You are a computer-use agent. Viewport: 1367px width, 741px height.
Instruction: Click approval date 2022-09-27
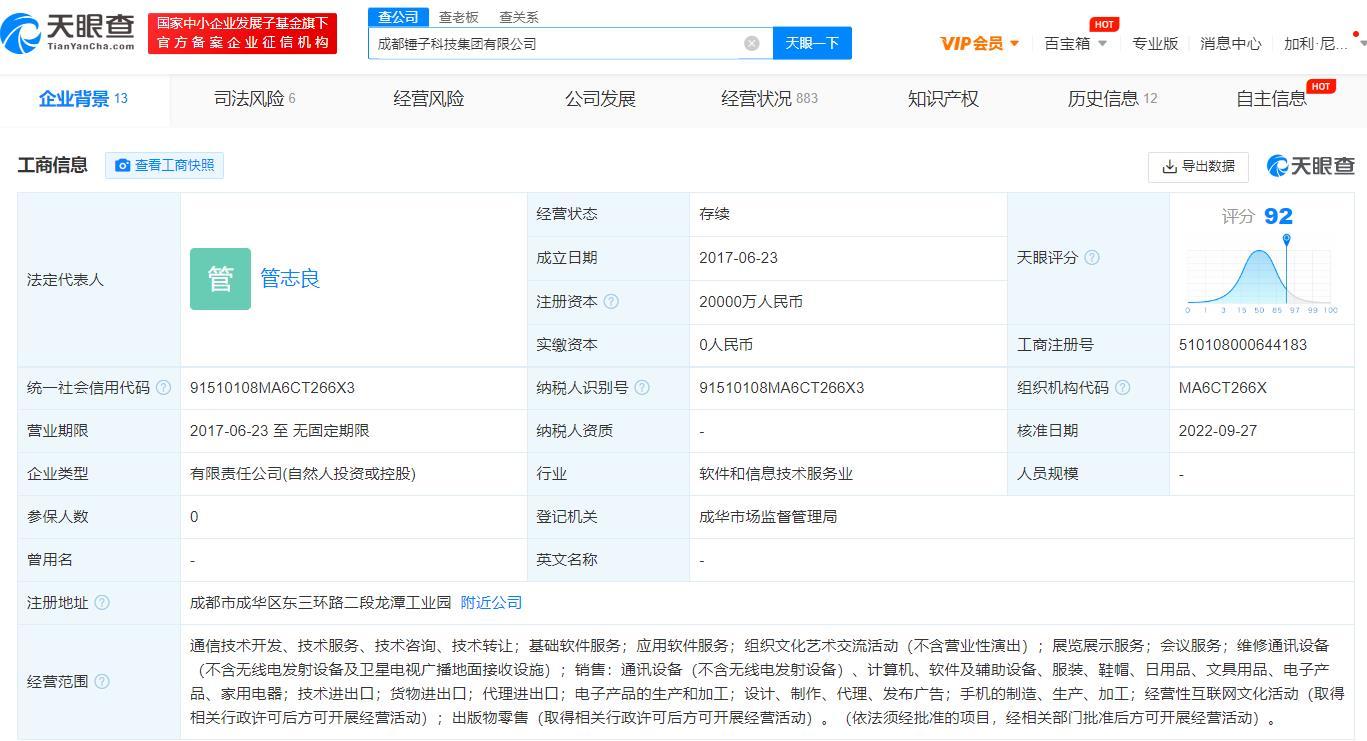coord(1217,431)
